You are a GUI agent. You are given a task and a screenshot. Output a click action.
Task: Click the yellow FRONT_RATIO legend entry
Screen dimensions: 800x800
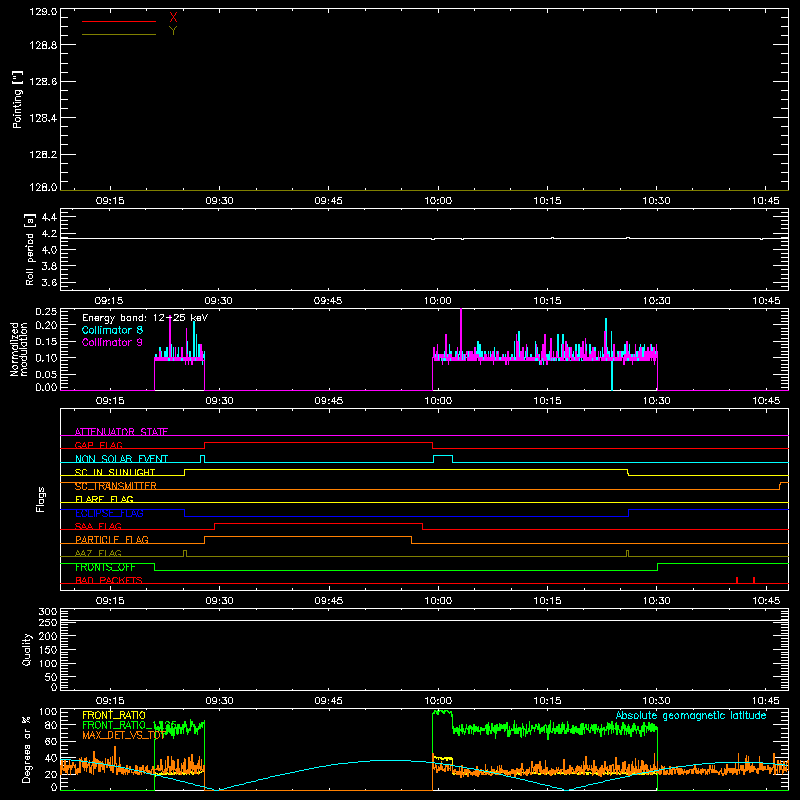click(x=114, y=715)
